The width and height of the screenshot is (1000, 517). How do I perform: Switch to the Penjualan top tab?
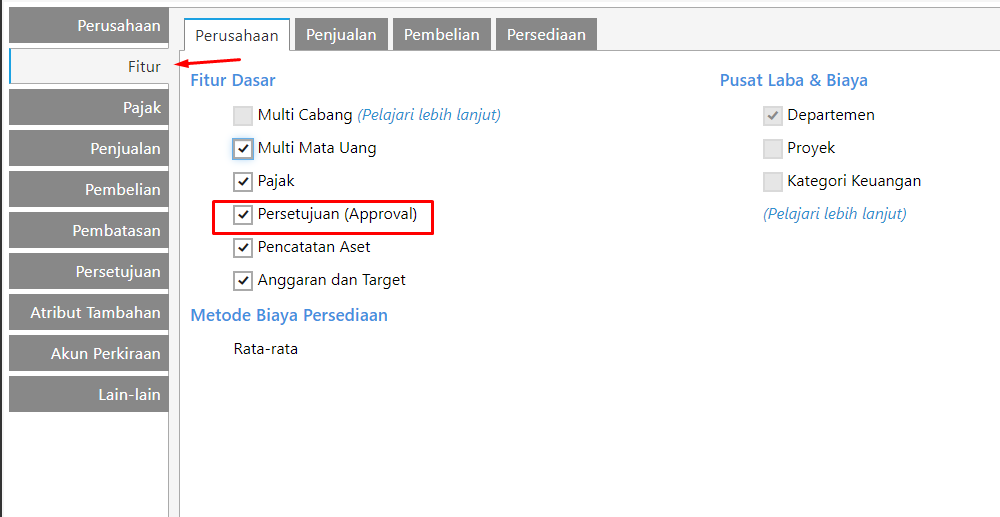pyautogui.click(x=341, y=34)
